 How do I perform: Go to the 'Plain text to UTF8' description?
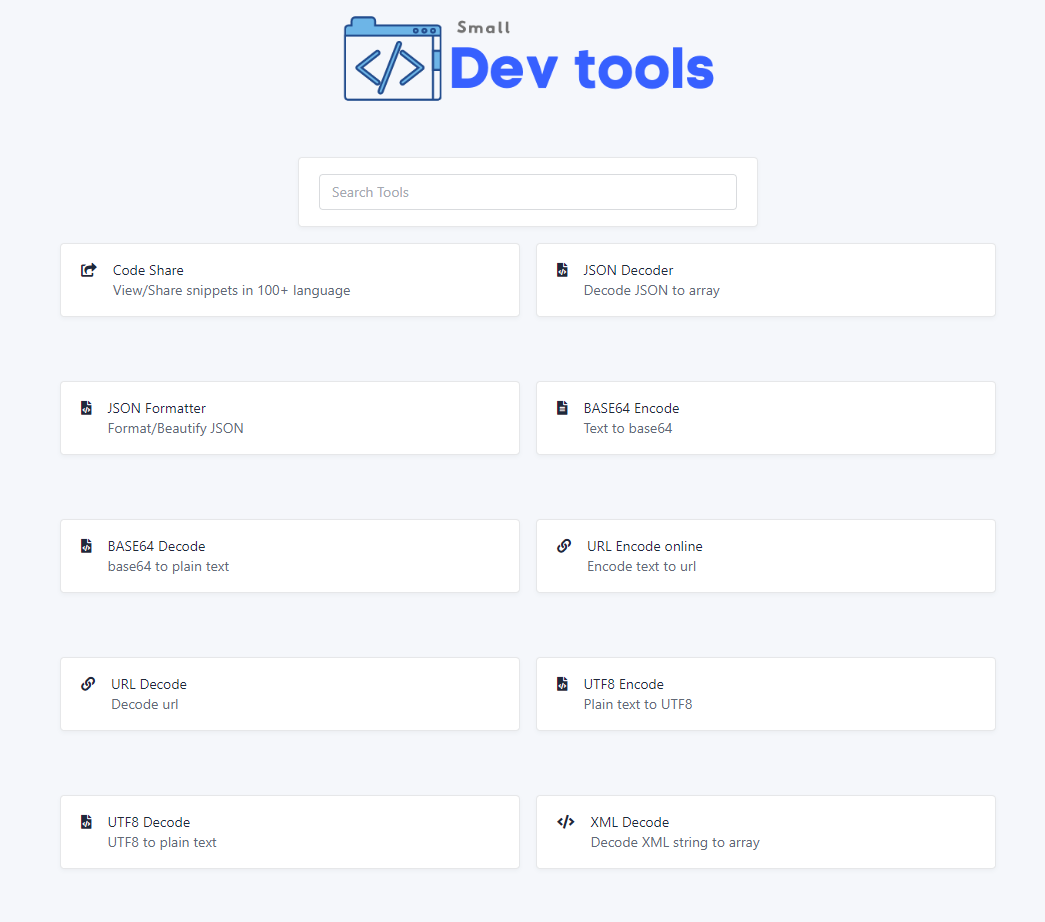click(x=637, y=704)
